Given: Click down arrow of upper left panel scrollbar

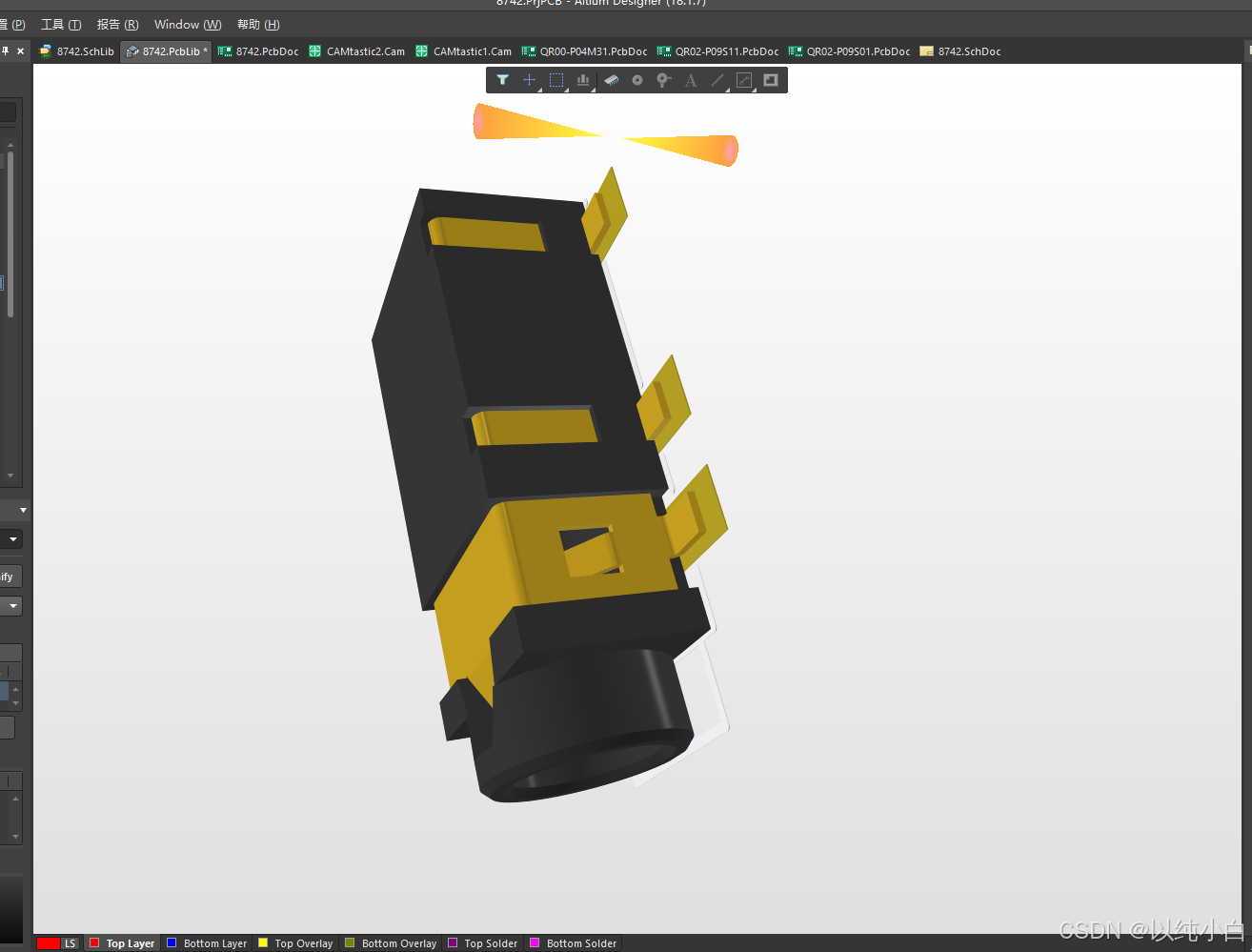Looking at the screenshot, I should point(10,475).
